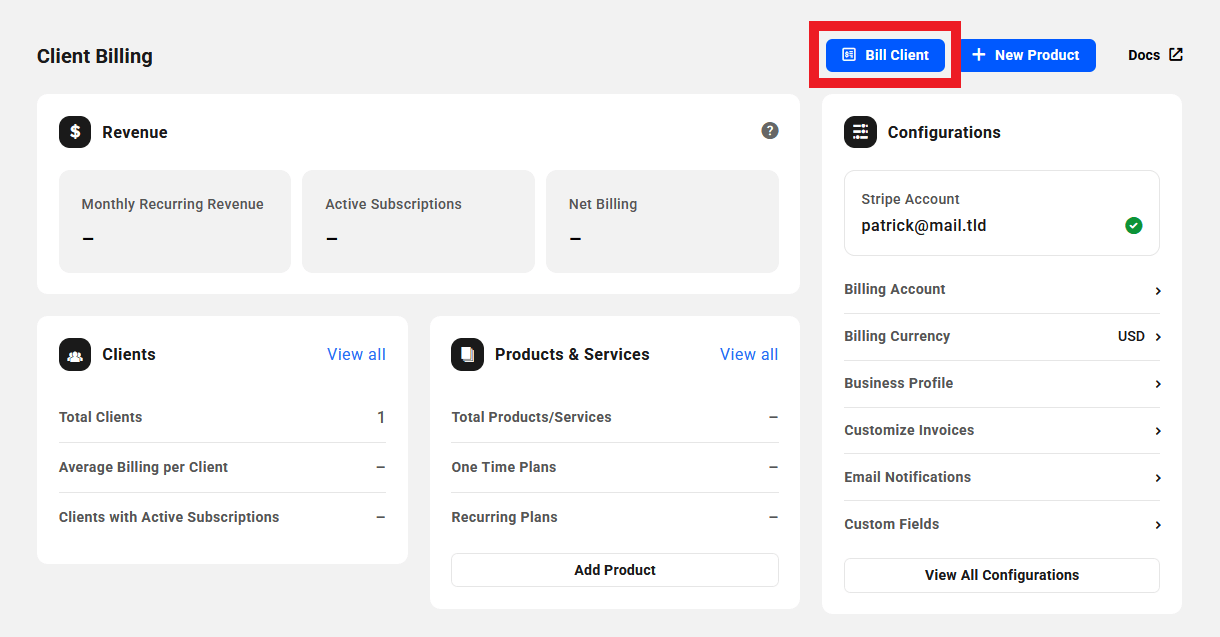The height and width of the screenshot is (637, 1220).
Task: Click the Recurring Plans row
Action: coord(615,517)
